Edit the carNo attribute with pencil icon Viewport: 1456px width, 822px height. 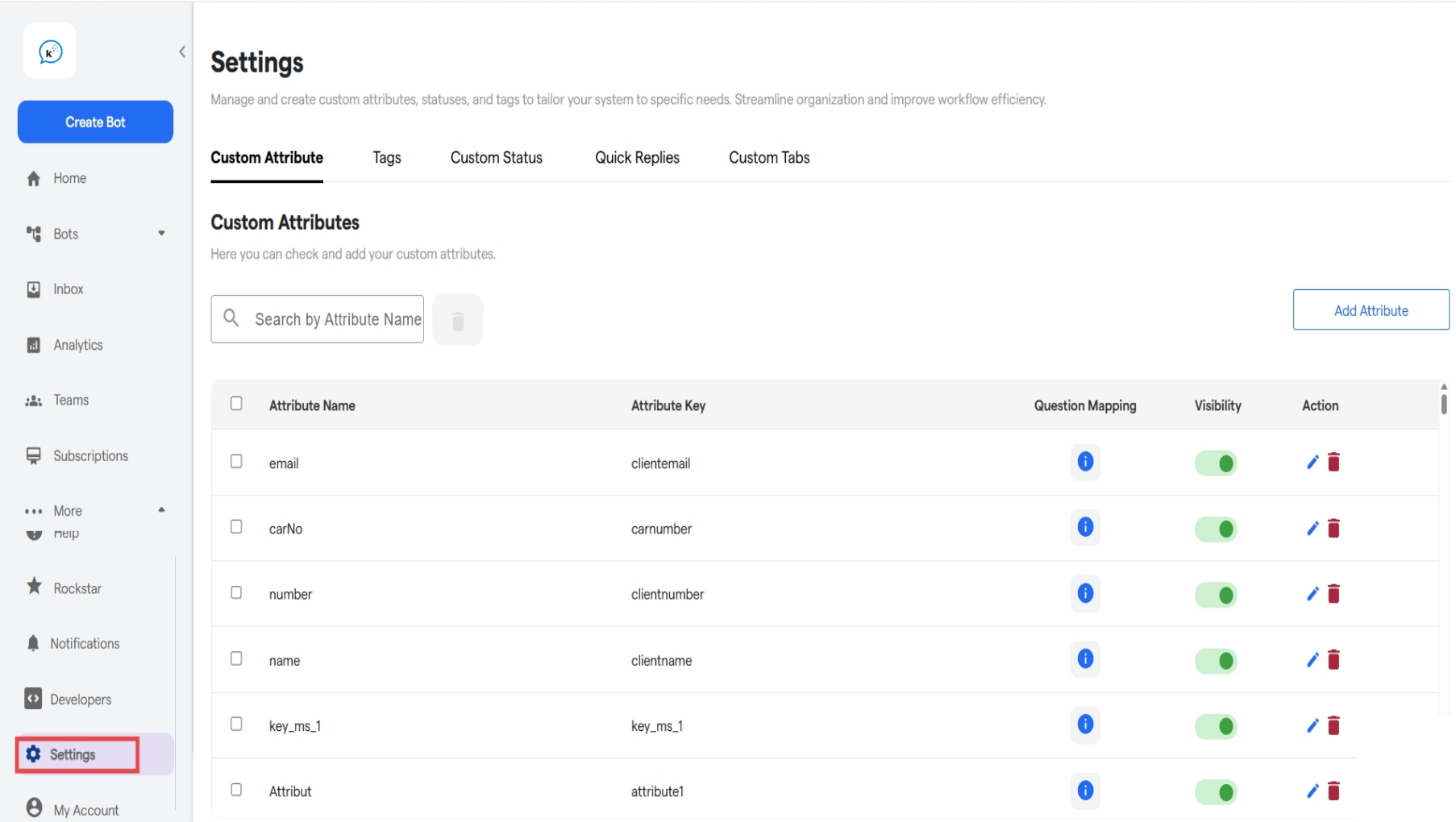(x=1312, y=528)
